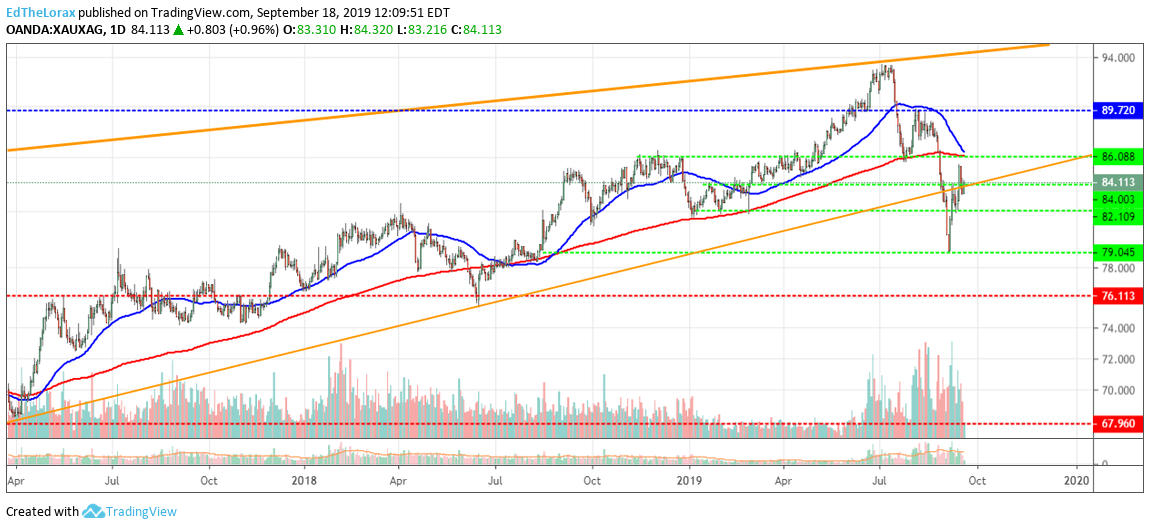
Task: Click the 2018 label on time axis
Action: pyautogui.click(x=303, y=481)
